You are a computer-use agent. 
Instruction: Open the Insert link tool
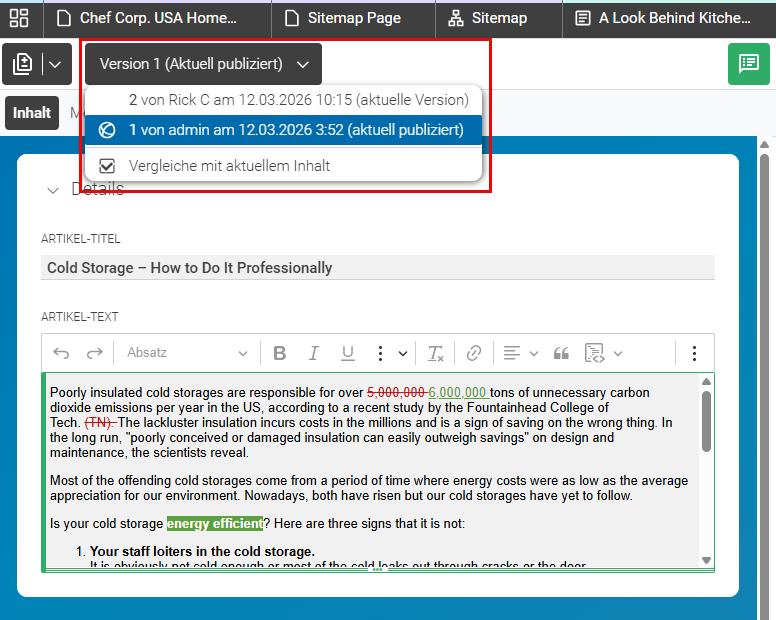[x=474, y=353]
